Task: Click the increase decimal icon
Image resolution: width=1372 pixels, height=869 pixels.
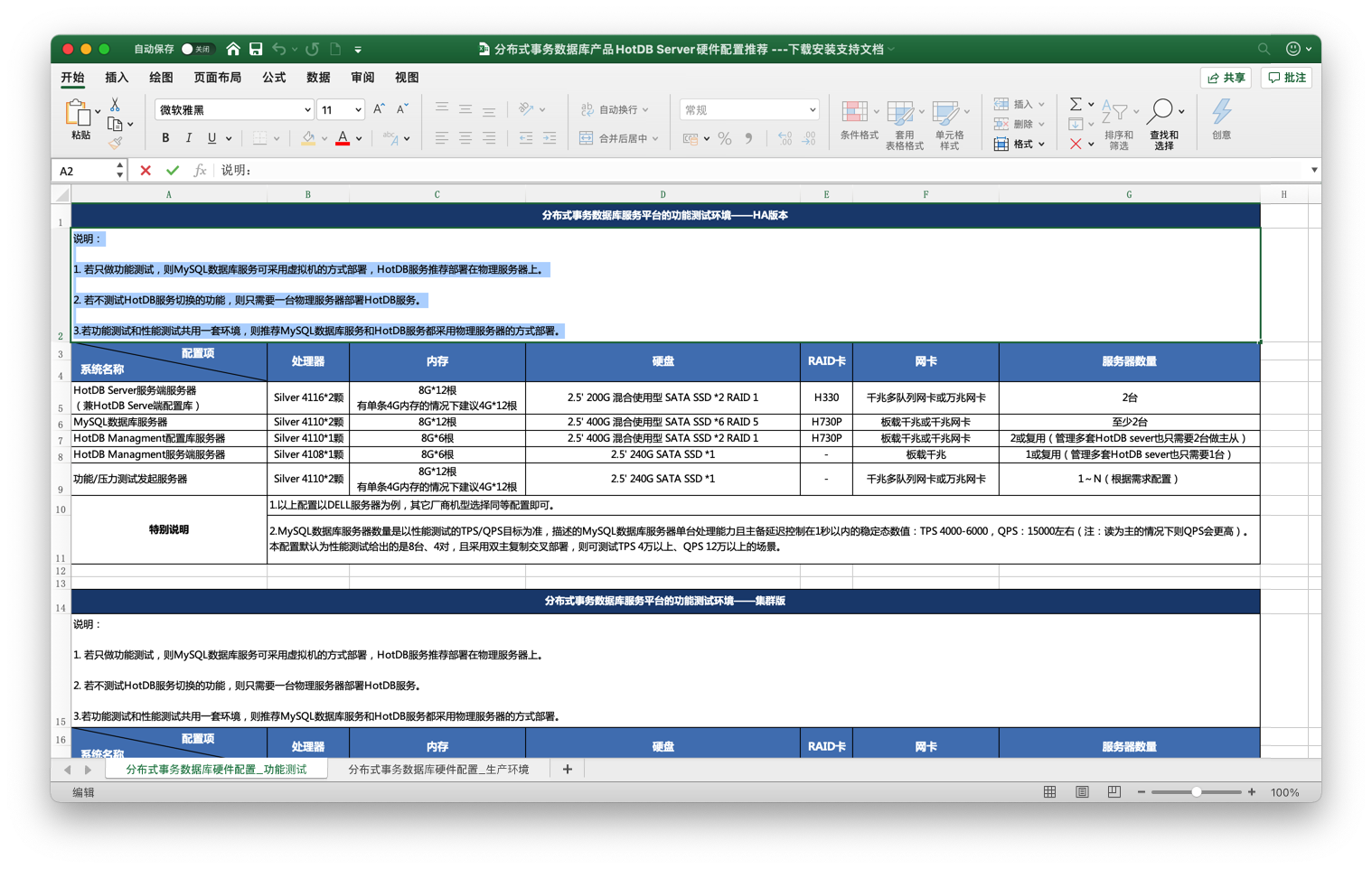Action: (785, 138)
